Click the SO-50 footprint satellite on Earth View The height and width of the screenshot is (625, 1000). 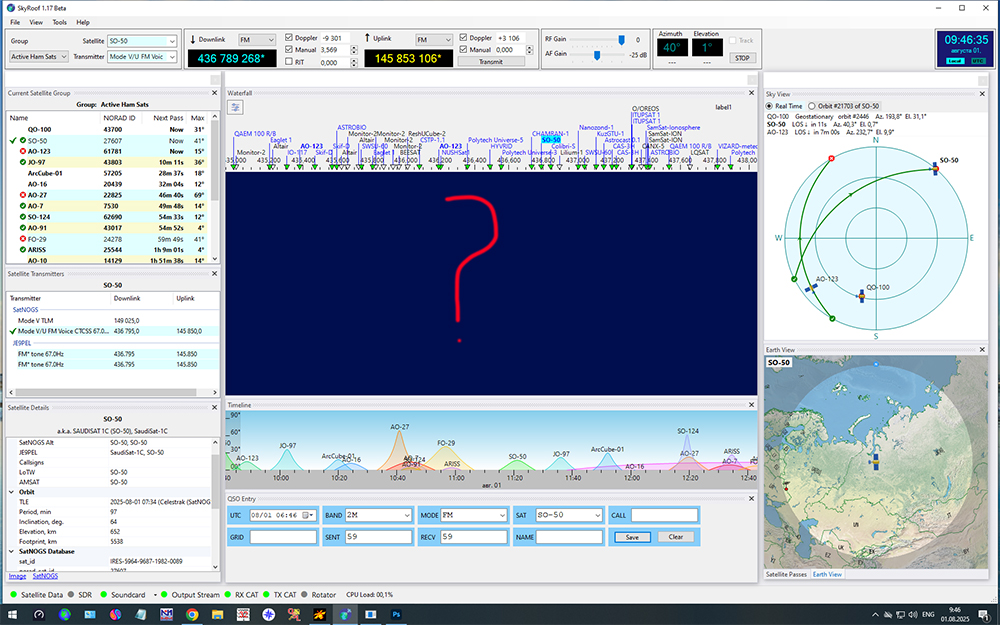[876, 461]
